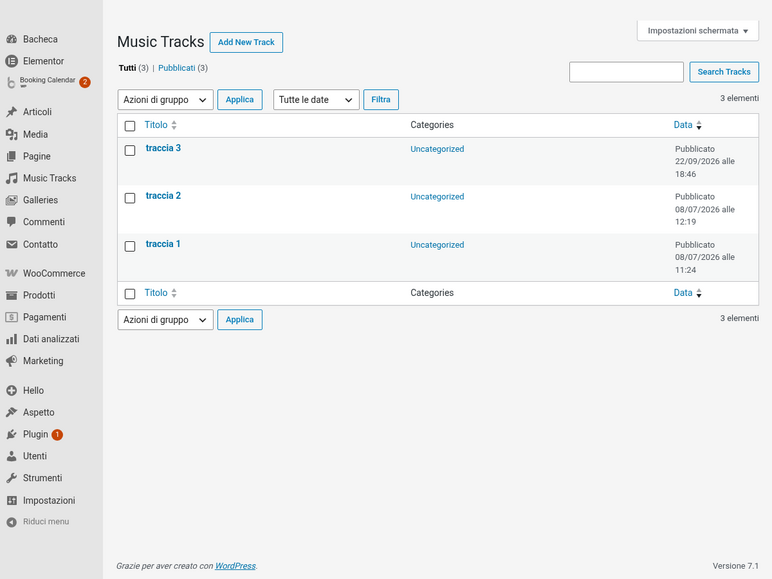Click the Riduci menu collapse arrow icon

tap(11, 522)
